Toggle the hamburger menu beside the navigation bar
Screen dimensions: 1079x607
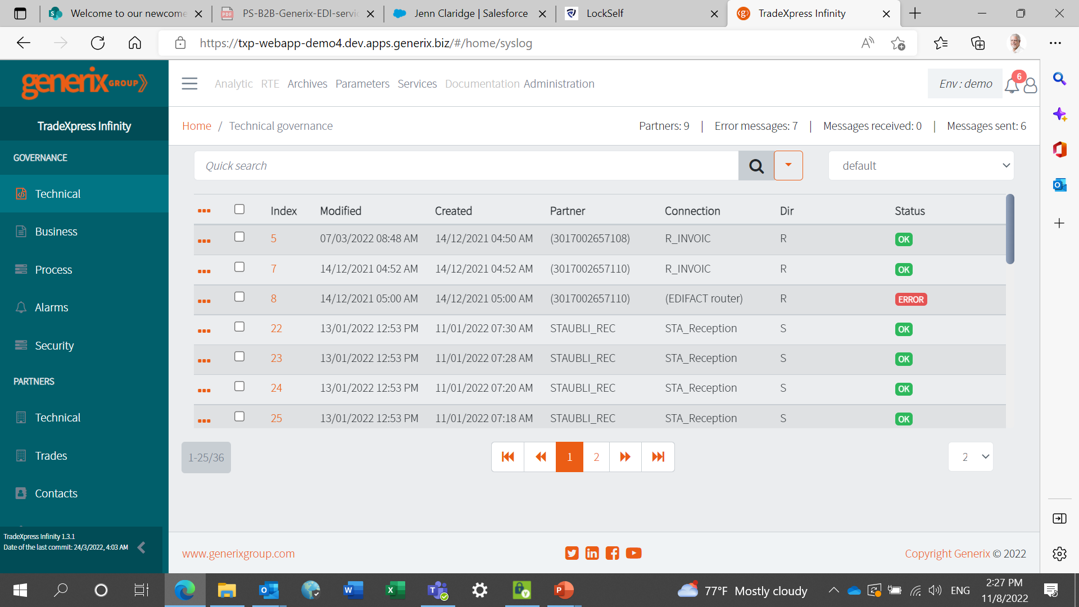click(x=189, y=83)
